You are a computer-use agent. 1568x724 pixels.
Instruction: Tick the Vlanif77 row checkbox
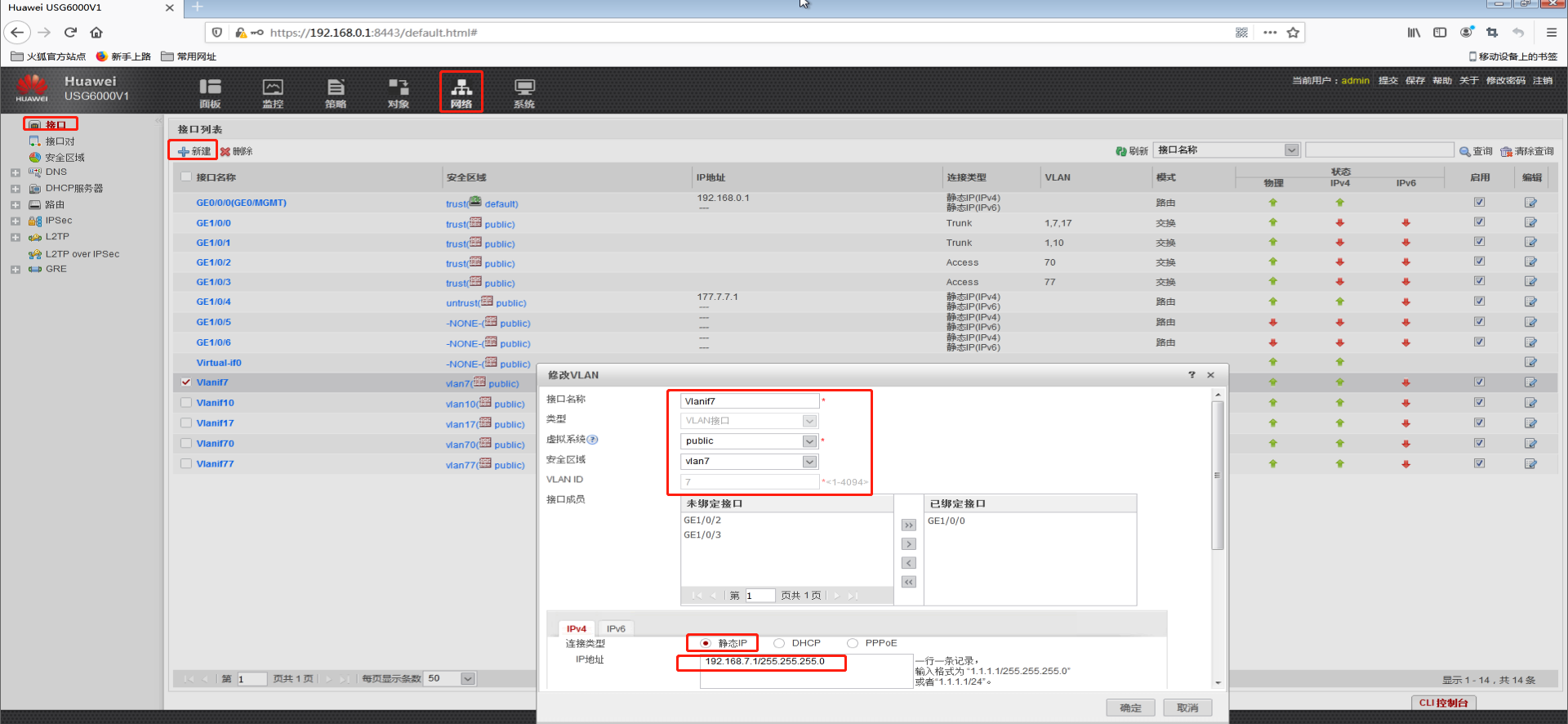[186, 463]
